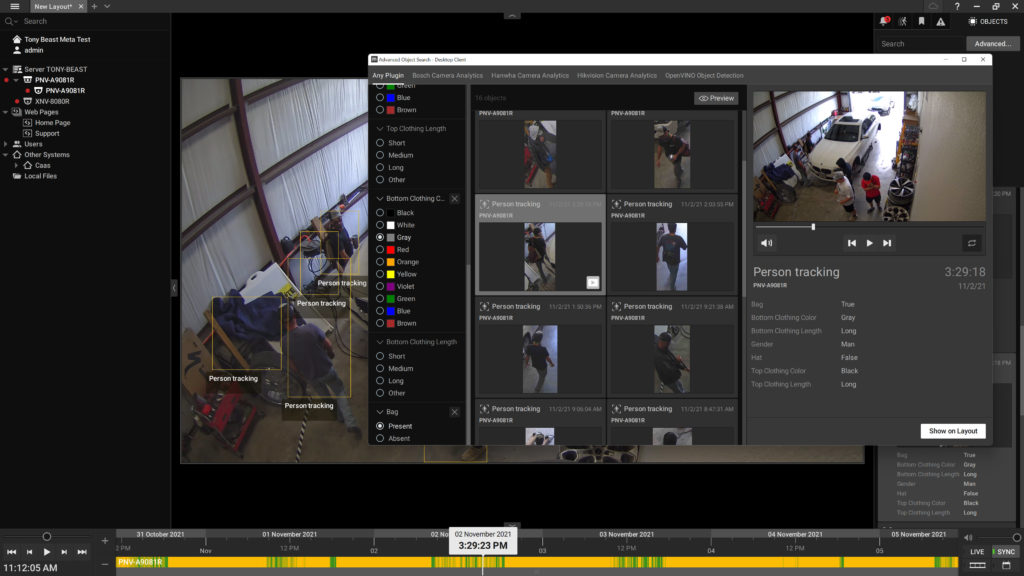The image size is (1024, 576).
Task: Switch to OpenVINO Object Detection tab
Action: click(x=704, y=76)
